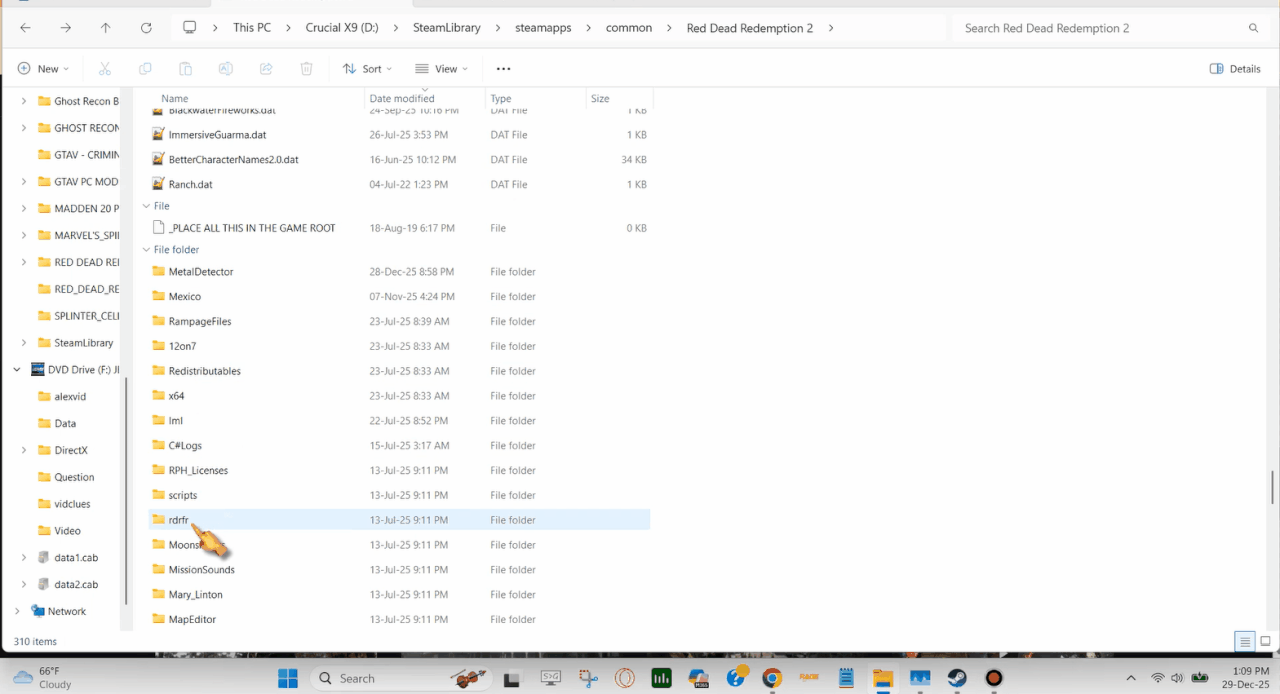Collapse the File group header
The width and height of the screenshot is (1280, 694).
click(146, 206)
